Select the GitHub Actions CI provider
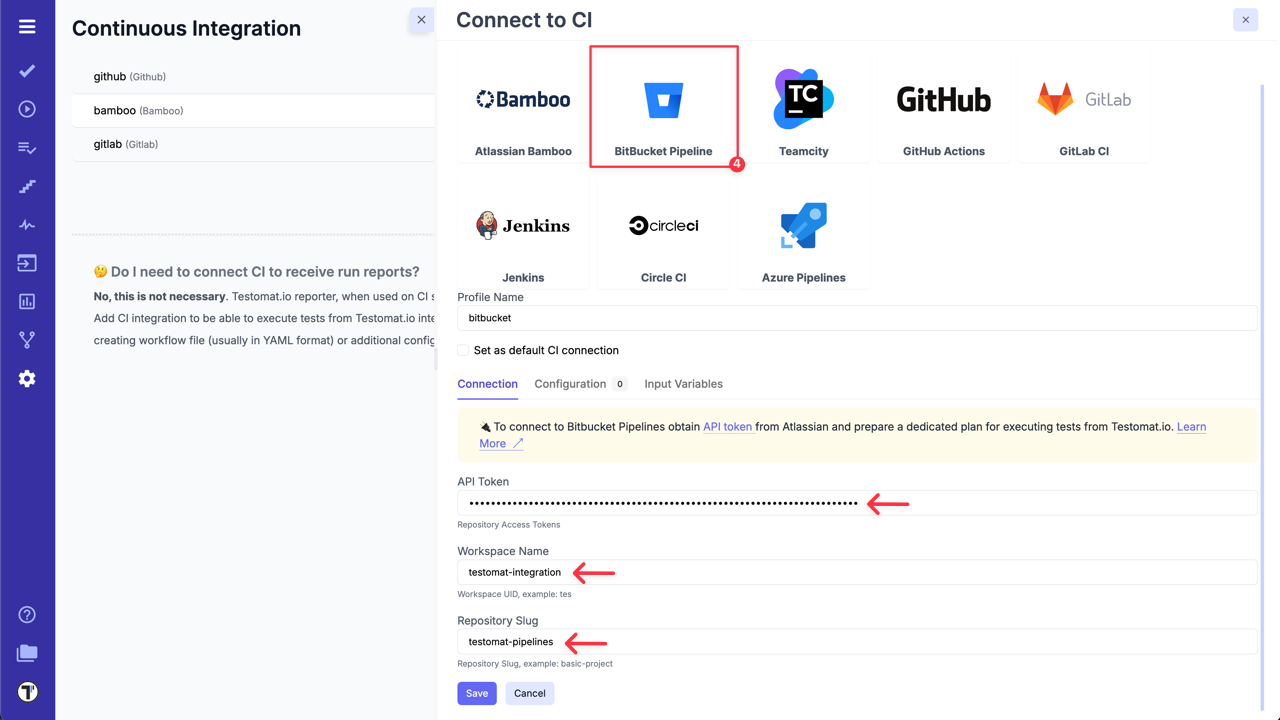The height and width of the screenshot is (720, 1280). pyautogui.click(x=943, y=107)
